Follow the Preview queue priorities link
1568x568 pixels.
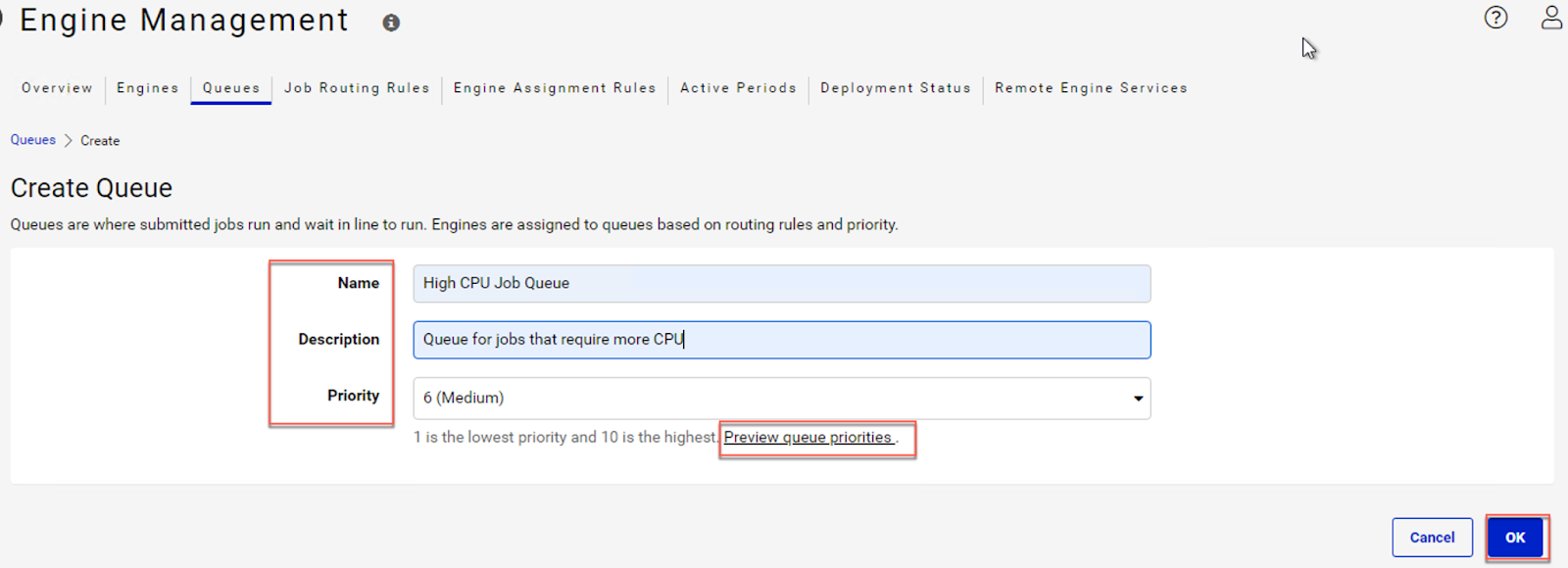point(808,438)
